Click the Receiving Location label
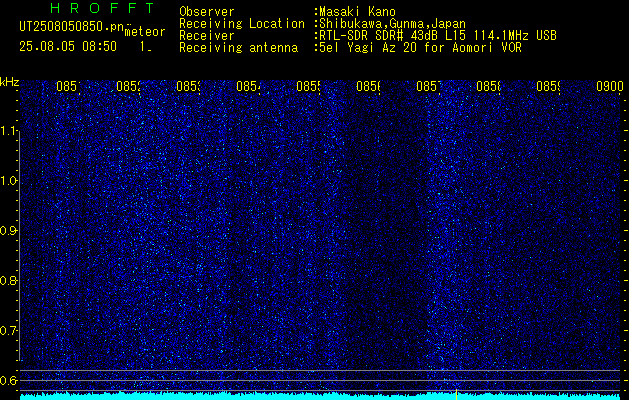Screen dimensions: 629x400 point(242,24)
